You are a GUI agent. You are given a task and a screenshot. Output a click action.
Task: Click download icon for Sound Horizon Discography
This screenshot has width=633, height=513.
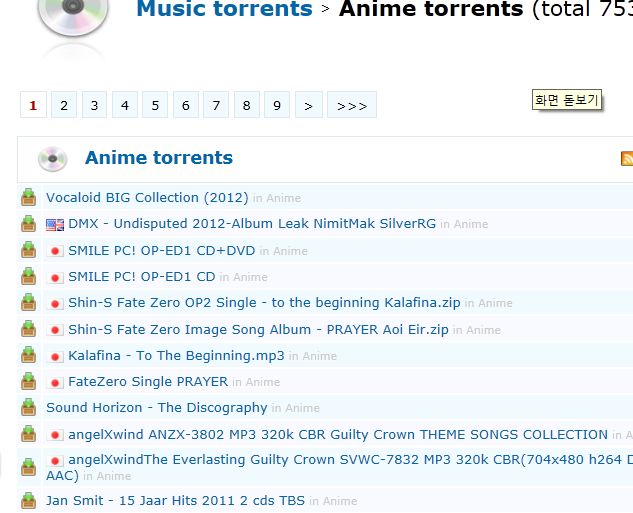click(x=28, y=408)
